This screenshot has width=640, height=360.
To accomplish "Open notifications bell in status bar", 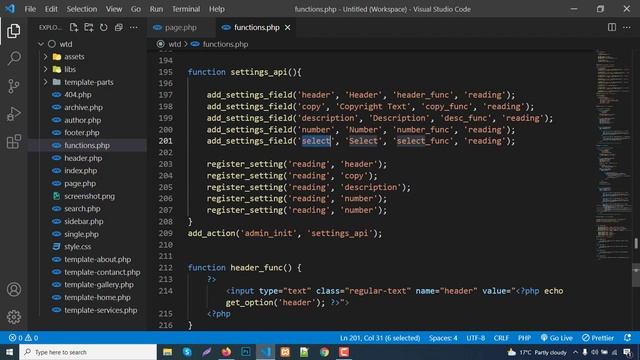I will [x=627, y=338].
